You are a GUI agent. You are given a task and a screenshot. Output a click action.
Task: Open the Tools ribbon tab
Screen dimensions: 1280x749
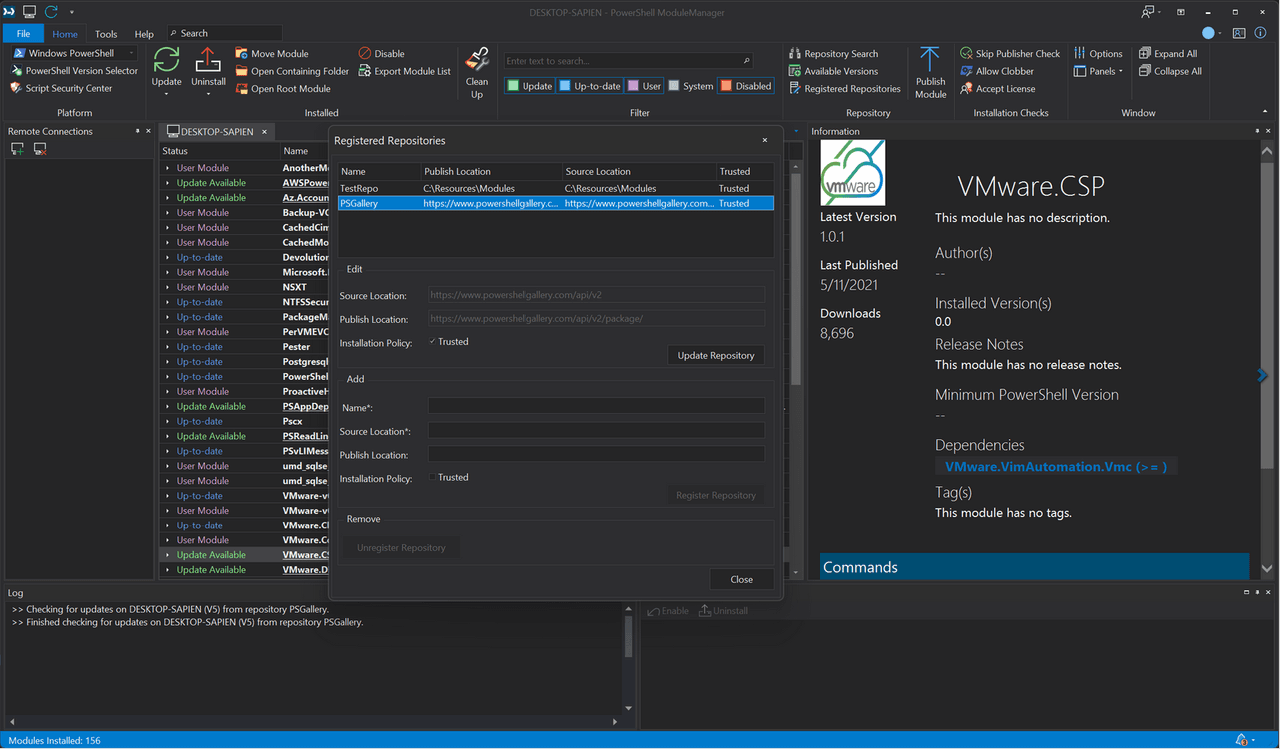(x=106, y=34)
